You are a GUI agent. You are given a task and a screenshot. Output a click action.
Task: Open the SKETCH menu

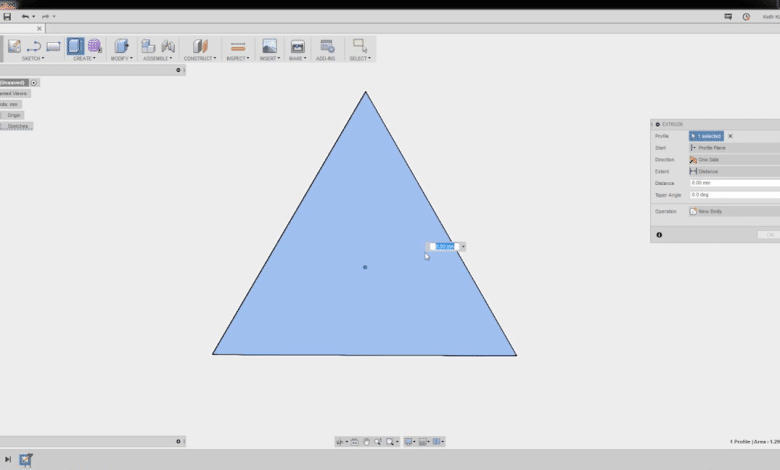click(33, 59)
